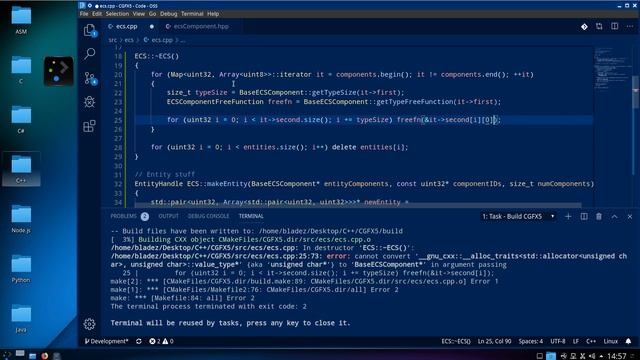
Task: Open the Python desktop folder
Action: tap(21, 269)
